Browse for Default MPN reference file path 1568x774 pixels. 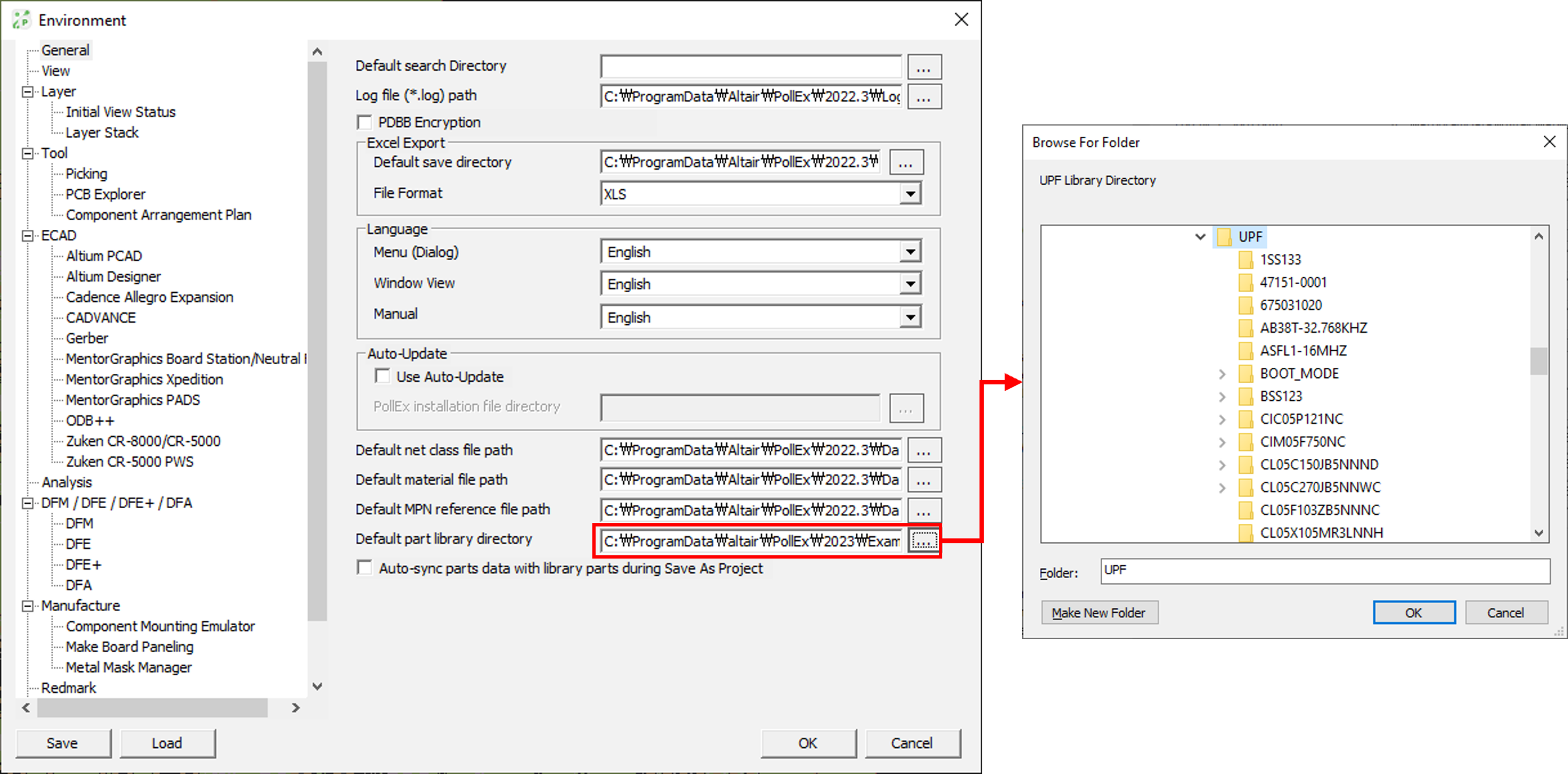[x=924, y=510]
